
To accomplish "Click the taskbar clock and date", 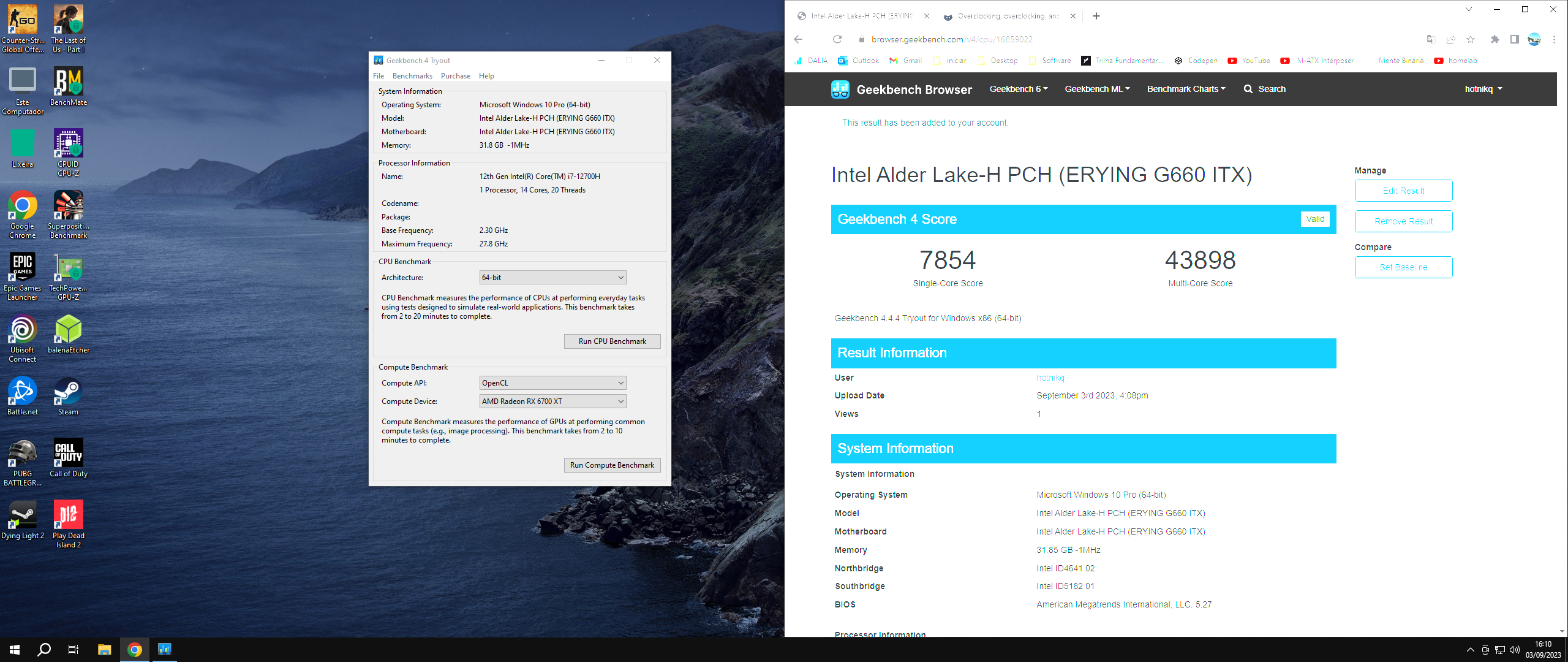I will [x=1543, y=650].
